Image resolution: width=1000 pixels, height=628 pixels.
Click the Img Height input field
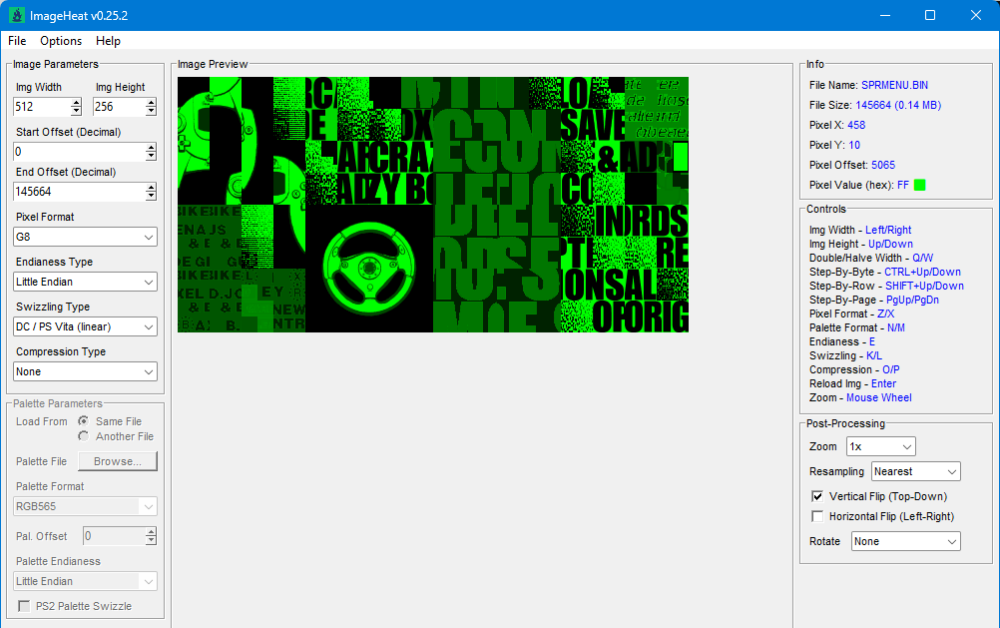pyautogui.click(x=119, y=106)
